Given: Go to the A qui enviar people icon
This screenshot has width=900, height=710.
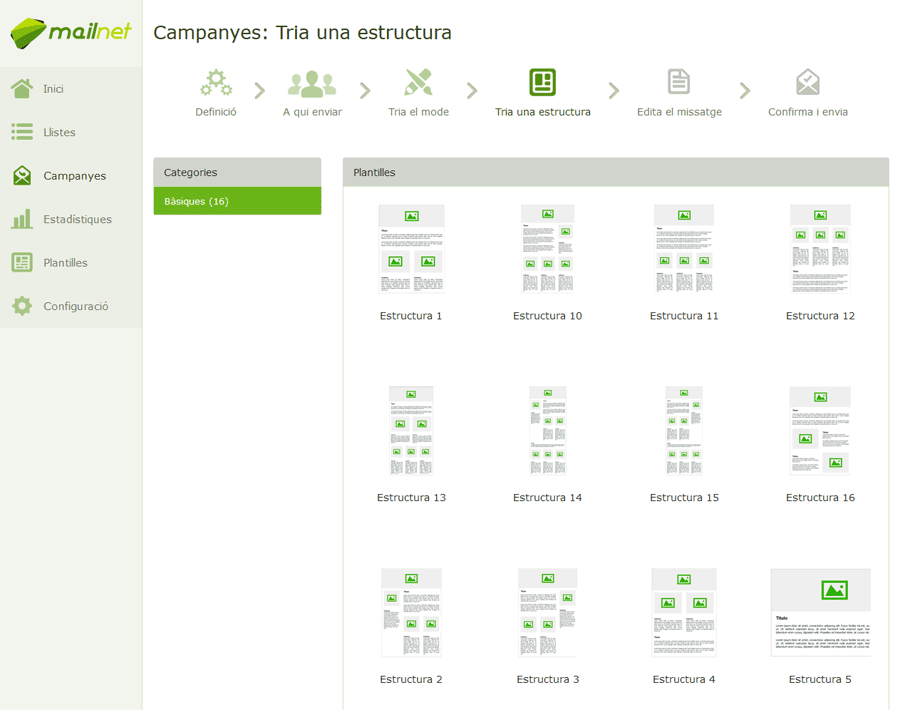Looking at the screenshot, I should (312, 84).
